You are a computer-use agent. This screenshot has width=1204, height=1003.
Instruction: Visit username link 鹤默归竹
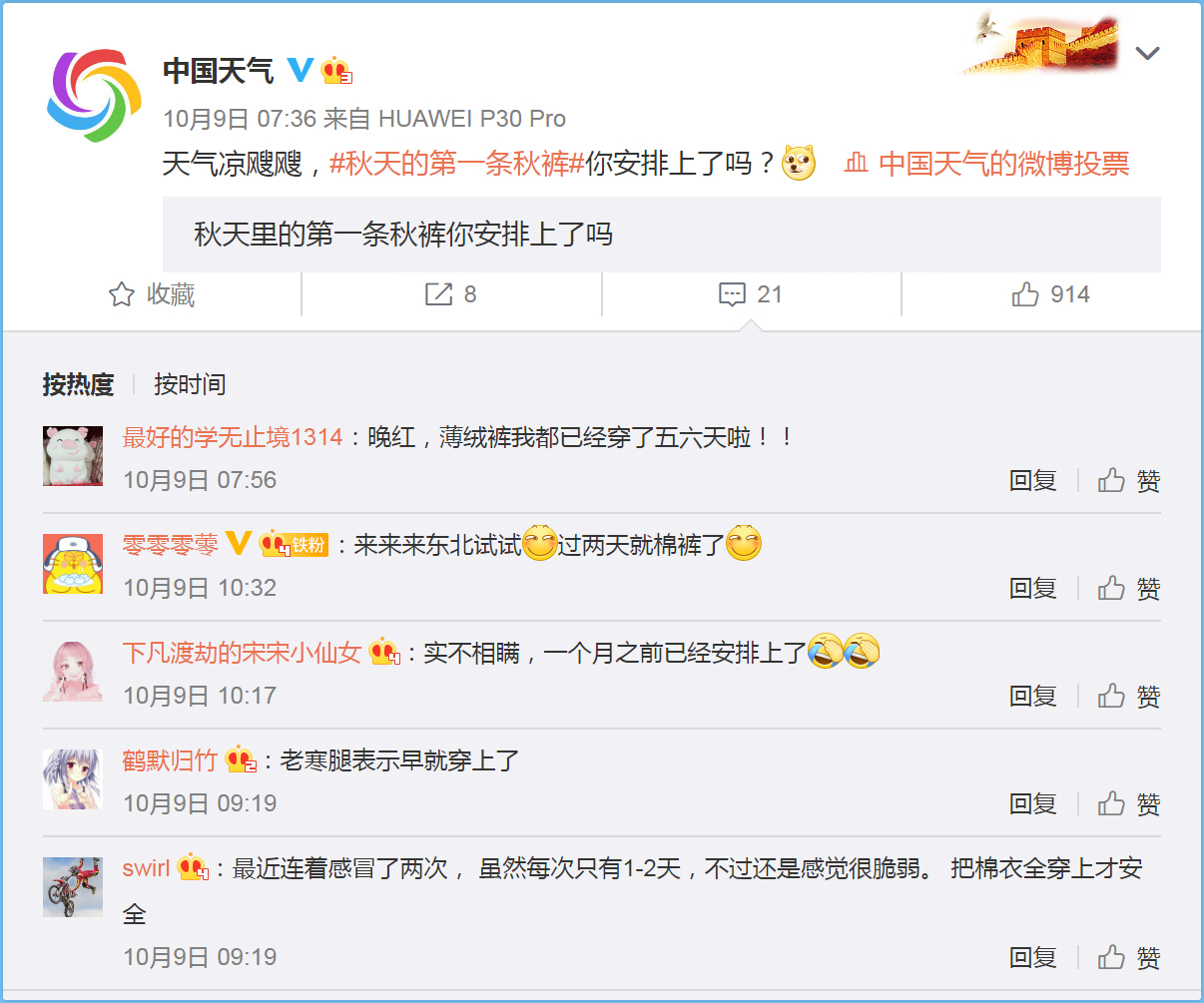tap(170, 760)
